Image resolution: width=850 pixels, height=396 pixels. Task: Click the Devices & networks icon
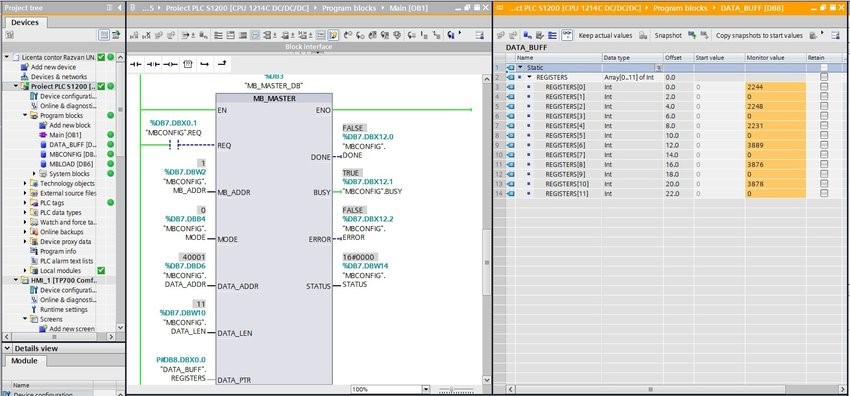[24, 77]
